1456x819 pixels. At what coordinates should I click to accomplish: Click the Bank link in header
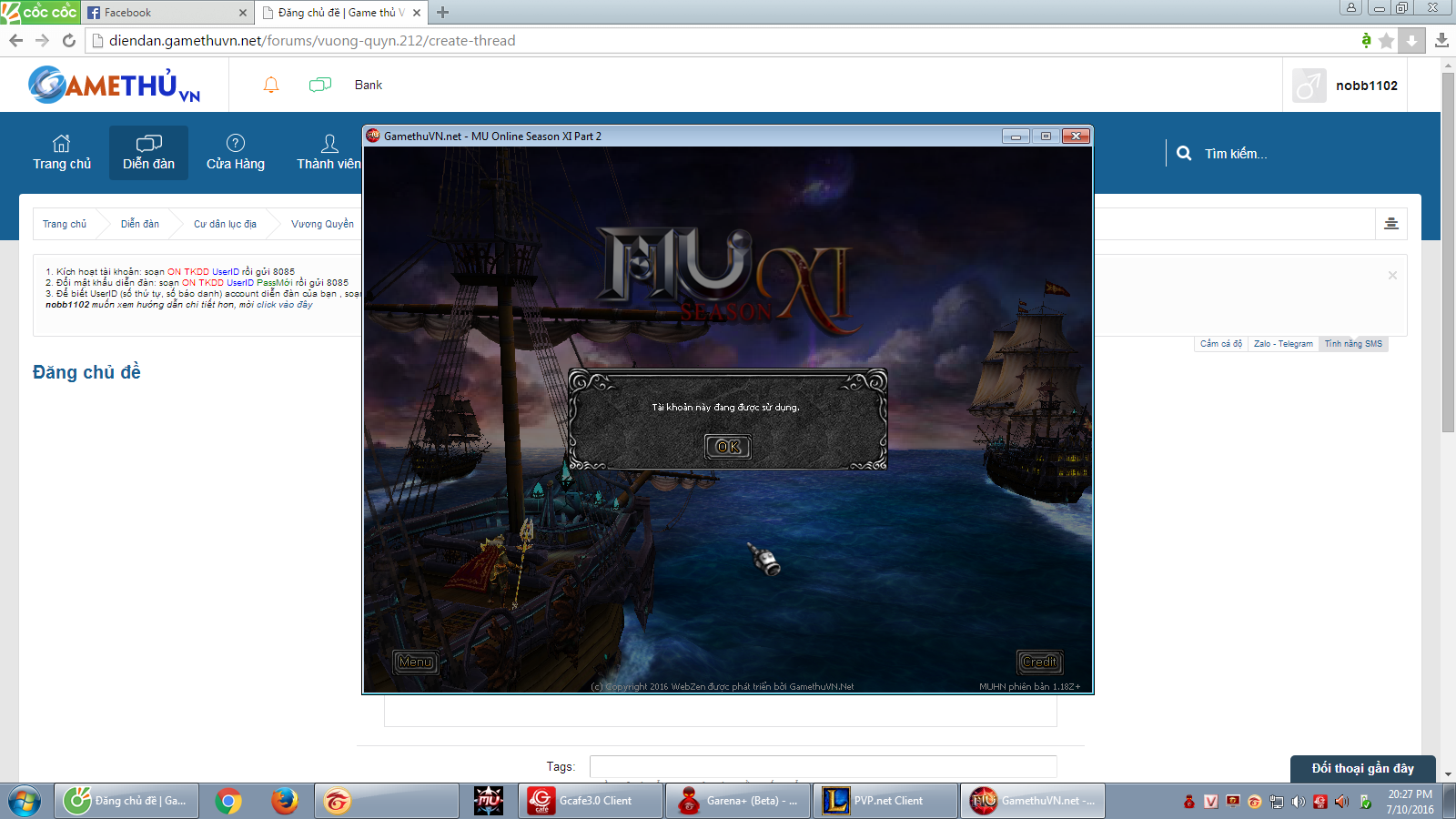(x=368, y=85)
